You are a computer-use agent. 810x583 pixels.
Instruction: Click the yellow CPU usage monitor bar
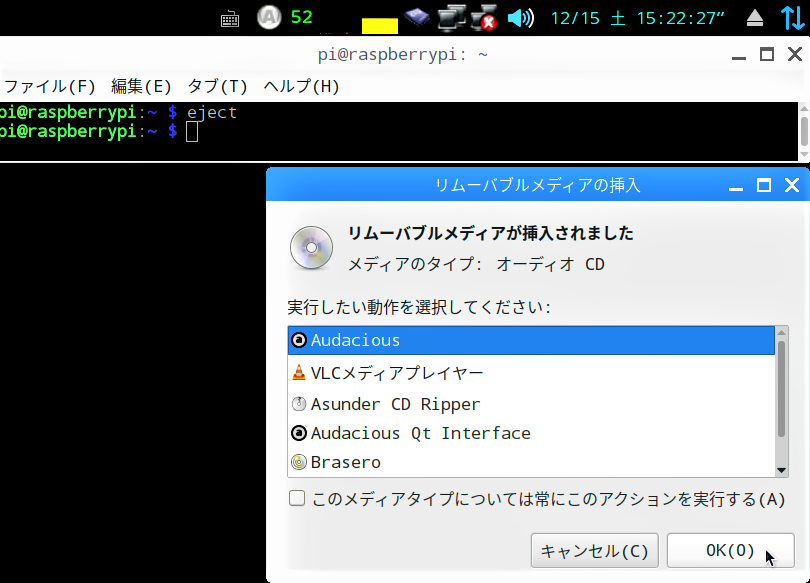click(380, 25)
